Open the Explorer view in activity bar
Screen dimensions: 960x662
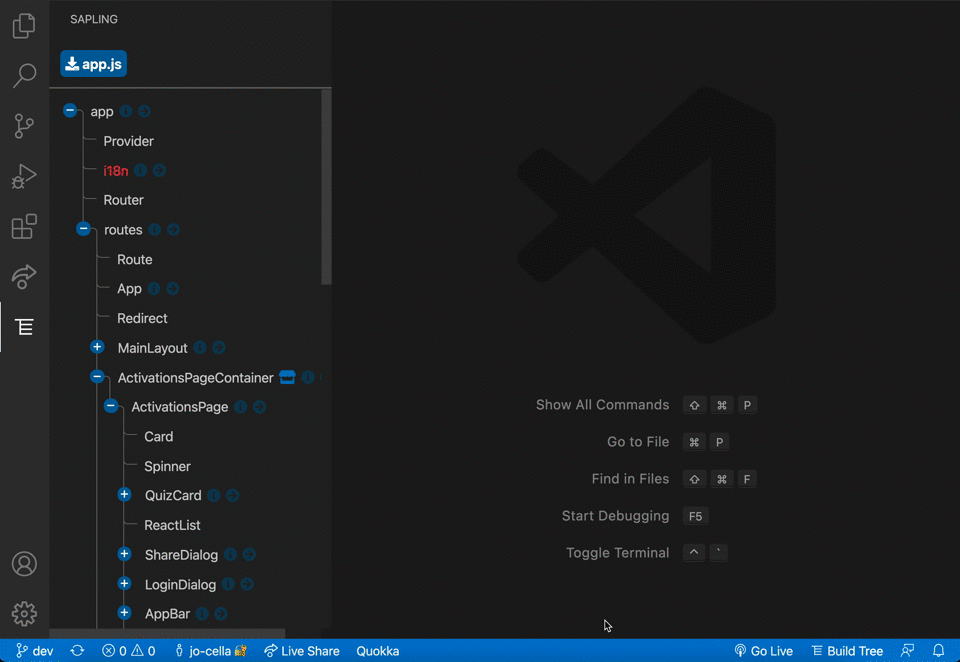[24, 26]
